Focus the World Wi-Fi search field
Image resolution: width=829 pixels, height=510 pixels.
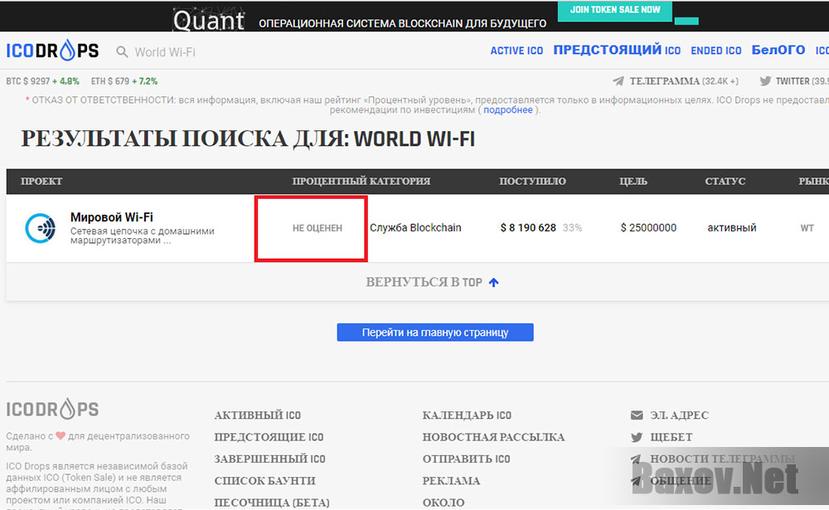(165, 52)
